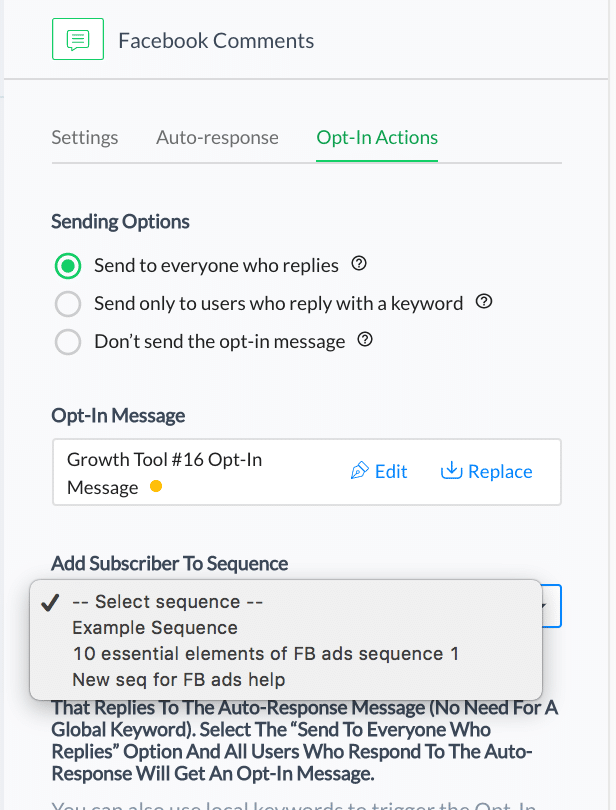Select Don't send the opt-in message
The image size is (616, 810).
[x=68, y=342]
